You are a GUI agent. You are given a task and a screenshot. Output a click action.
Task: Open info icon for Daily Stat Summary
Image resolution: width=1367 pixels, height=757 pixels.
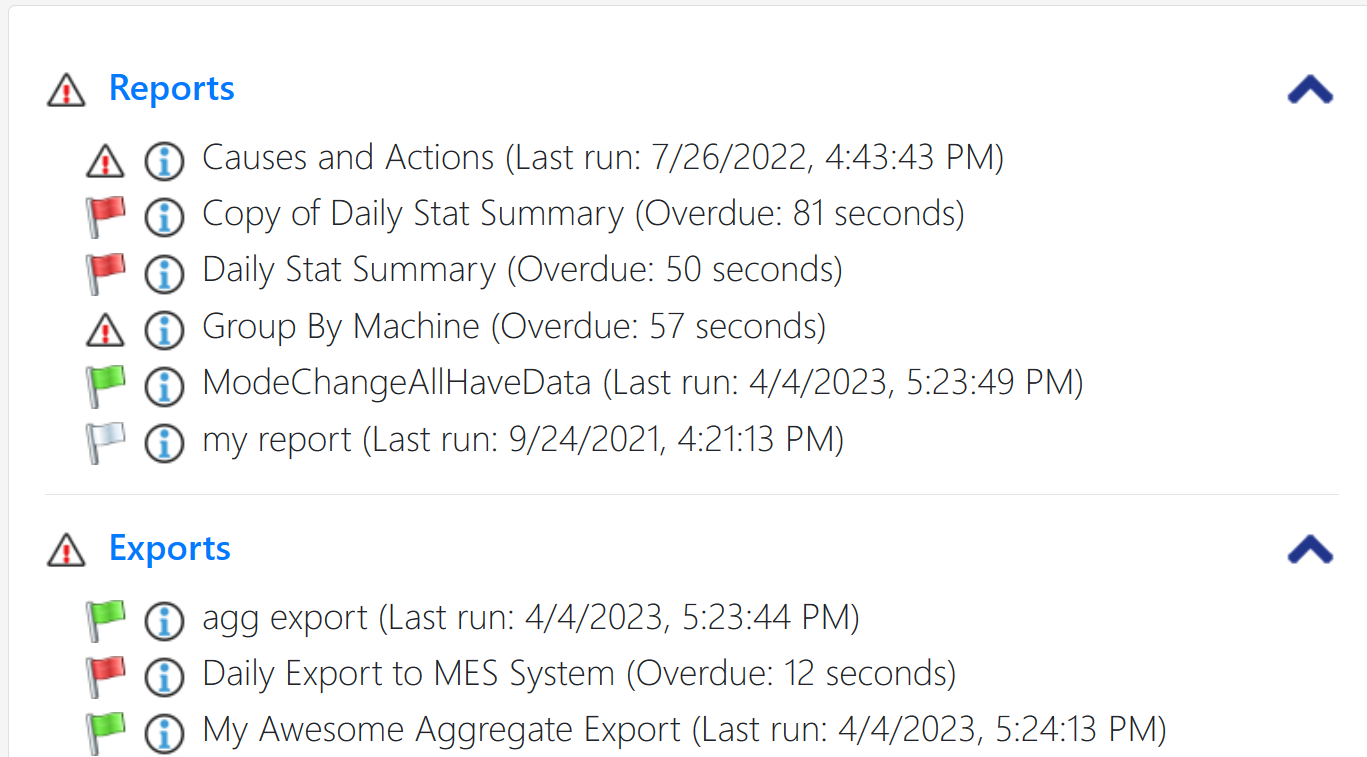164,272
